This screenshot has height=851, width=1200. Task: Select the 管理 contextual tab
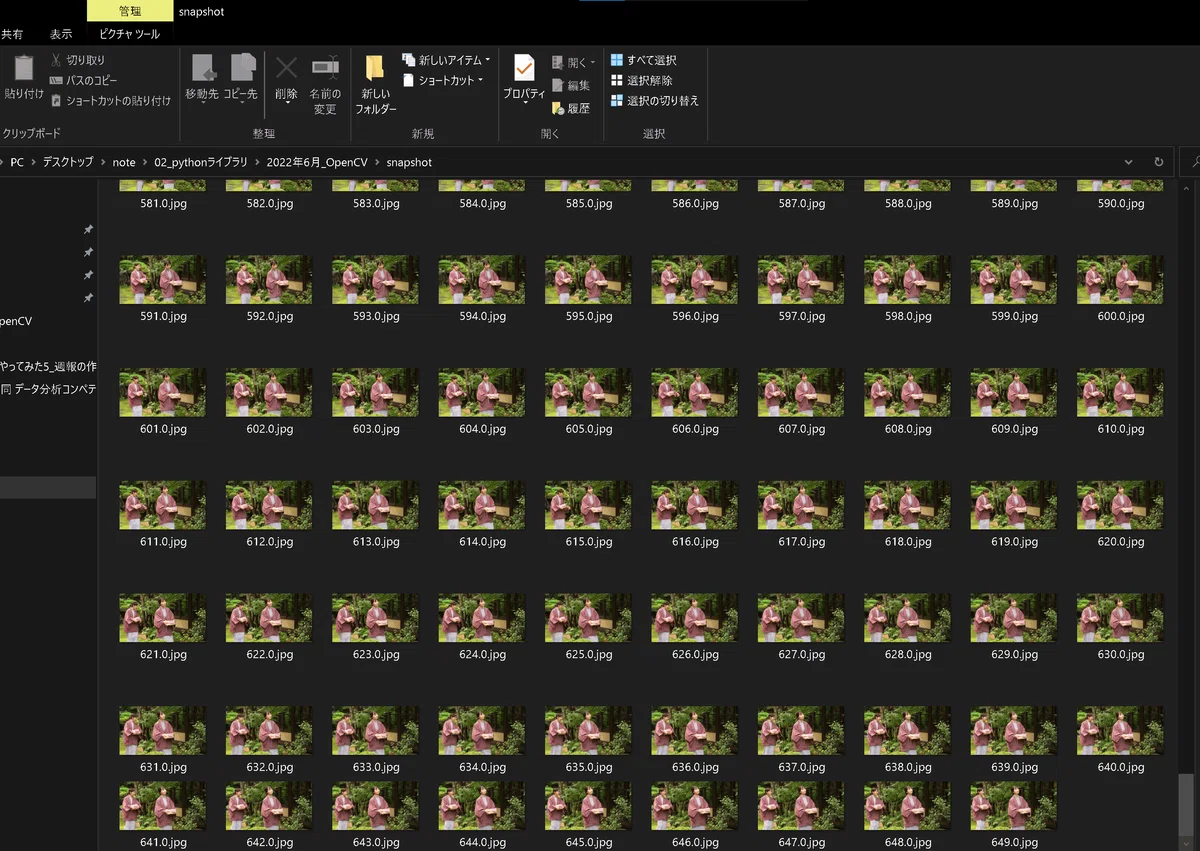point(130,11)
